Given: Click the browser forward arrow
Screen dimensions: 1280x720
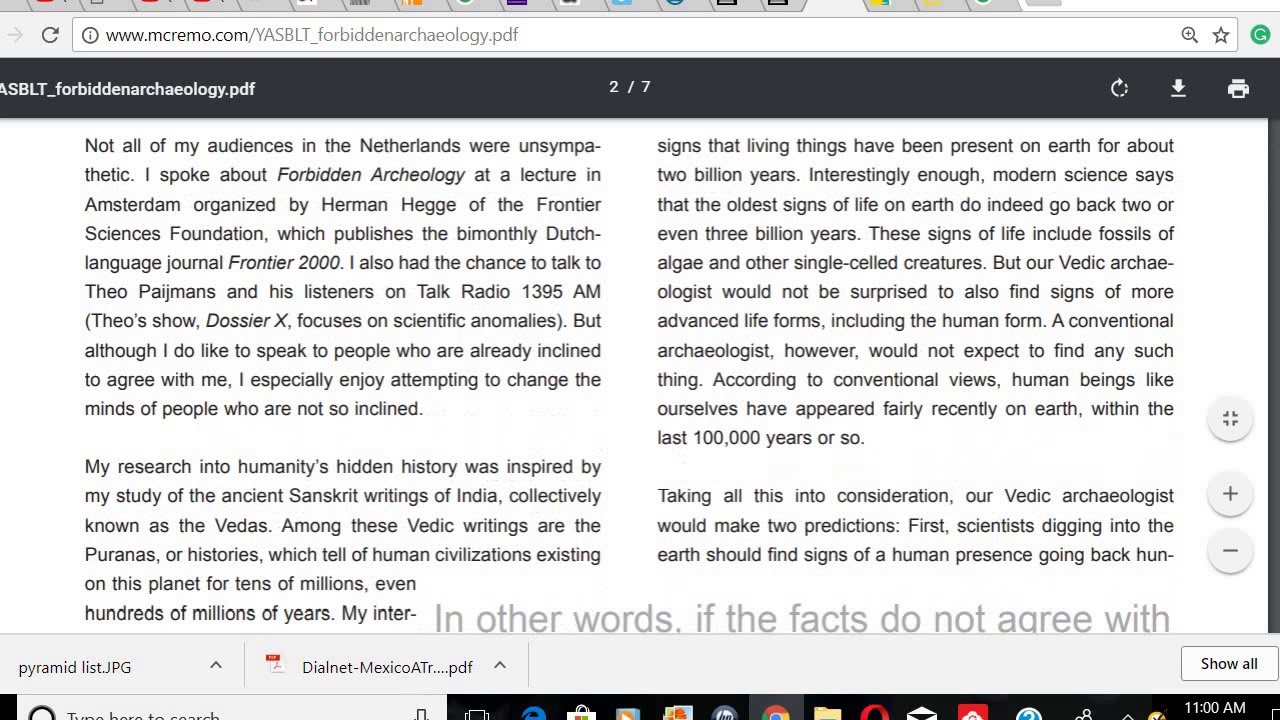Looking at the screenshot, I should (14, 35).
